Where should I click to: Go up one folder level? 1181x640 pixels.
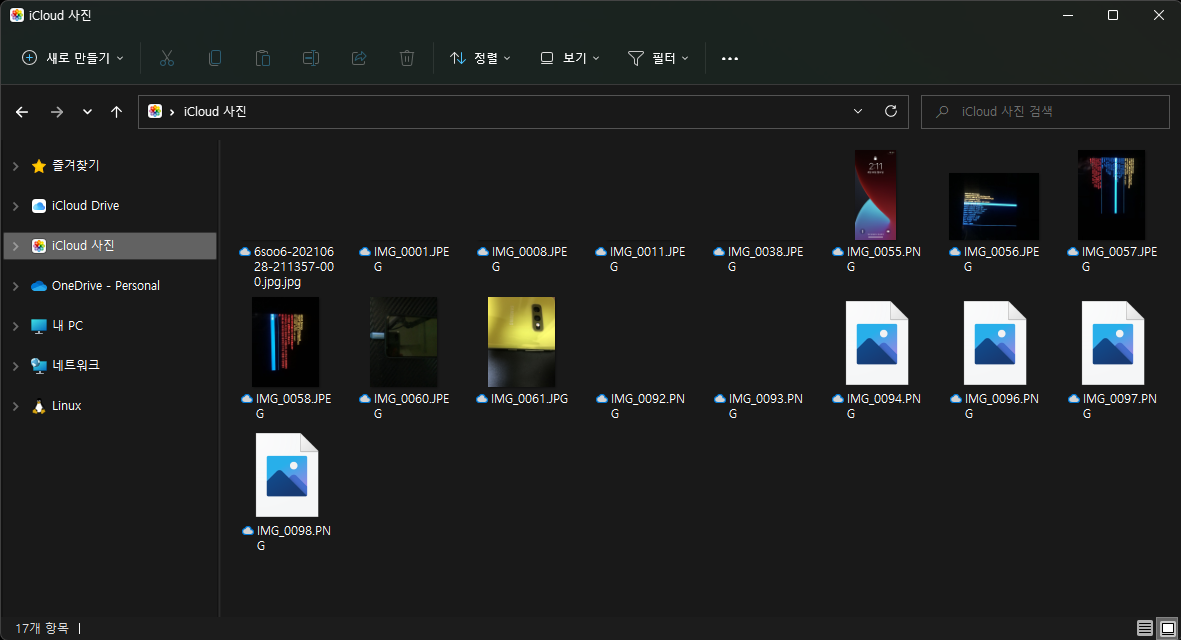click(x=116, y=111)
